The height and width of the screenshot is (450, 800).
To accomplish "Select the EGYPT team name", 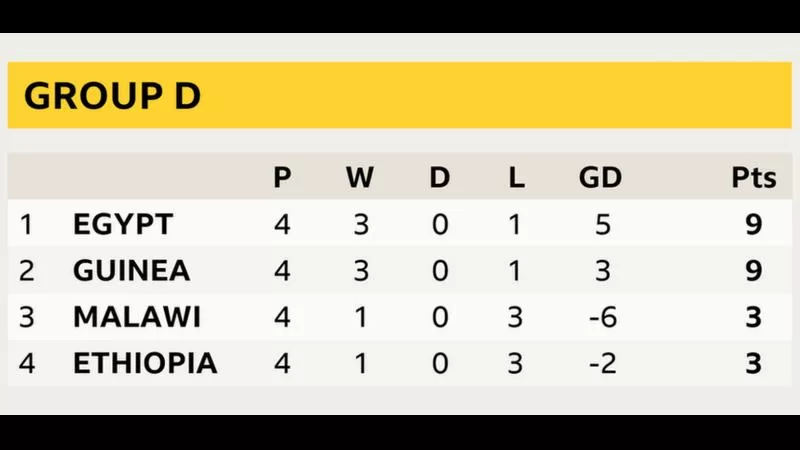I will coord(122,224).
